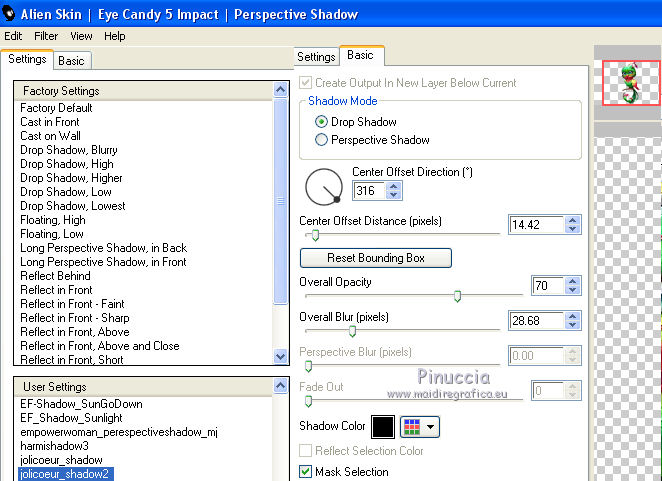
Task: Select EF-Shadow_SunGoDown user setting
Action: coord(81,404)
